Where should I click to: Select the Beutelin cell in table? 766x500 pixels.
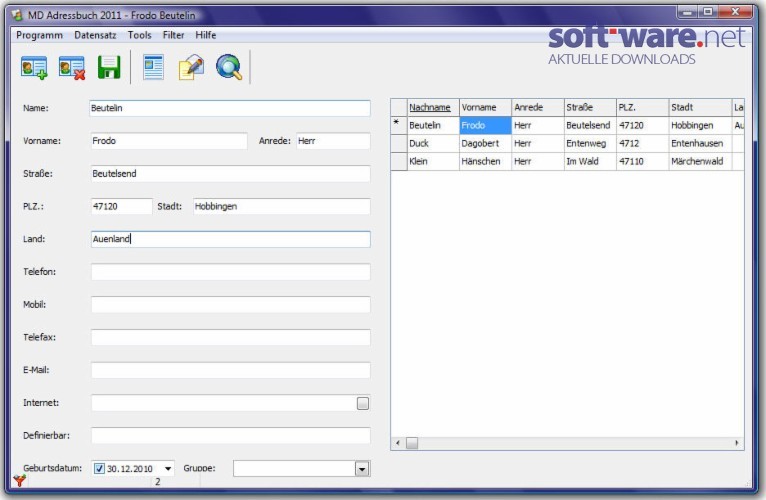tap(433, 126)
